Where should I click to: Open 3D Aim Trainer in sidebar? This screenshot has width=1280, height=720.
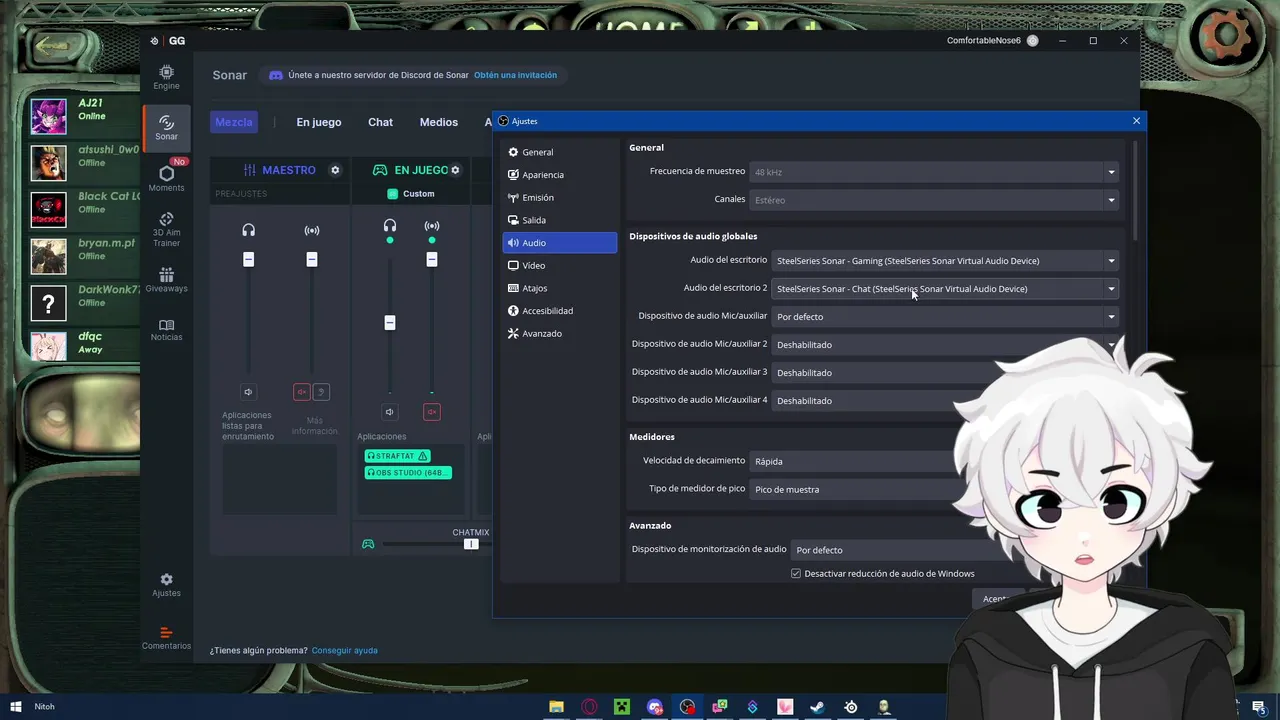pos(166,229)
